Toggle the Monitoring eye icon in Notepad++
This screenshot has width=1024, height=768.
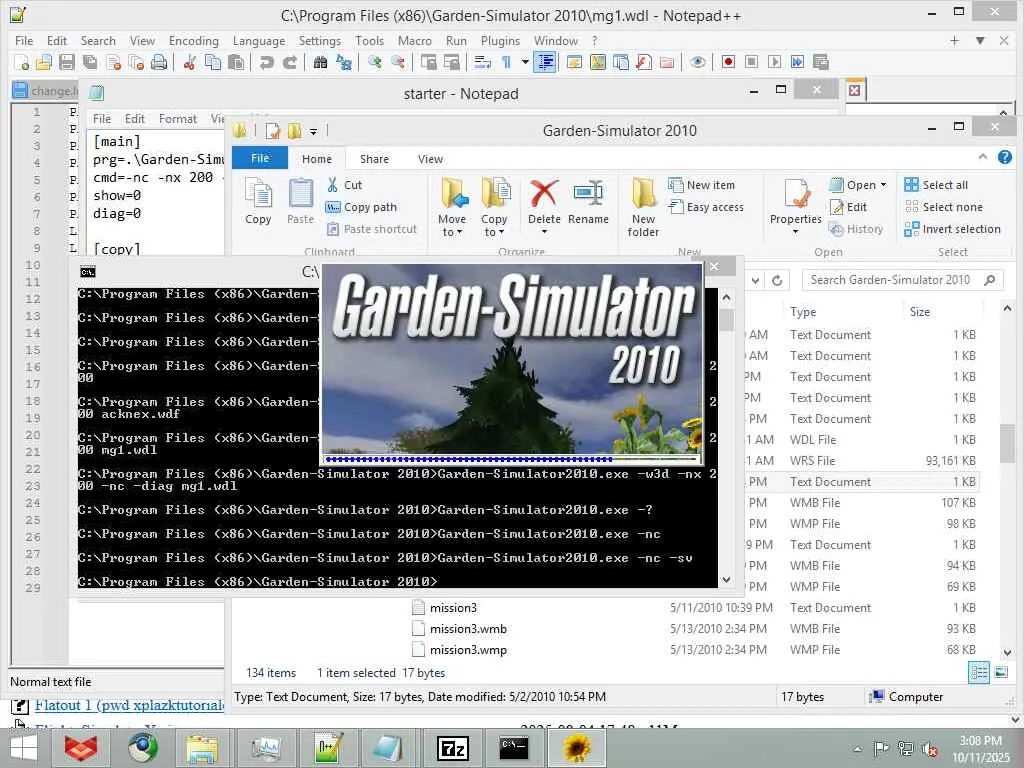click(x=697, y=62)
